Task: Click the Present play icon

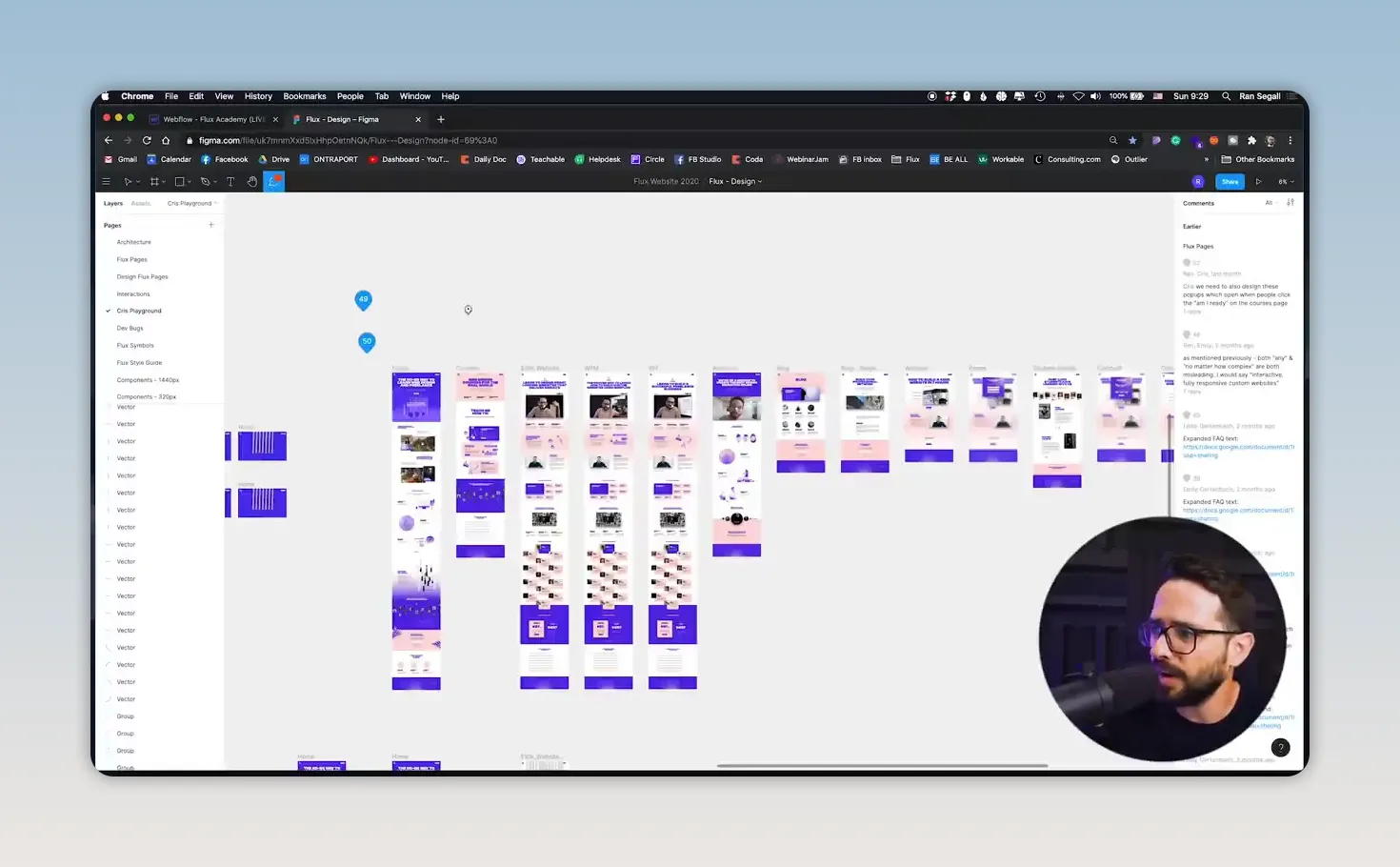Action: coord(1258,182)
